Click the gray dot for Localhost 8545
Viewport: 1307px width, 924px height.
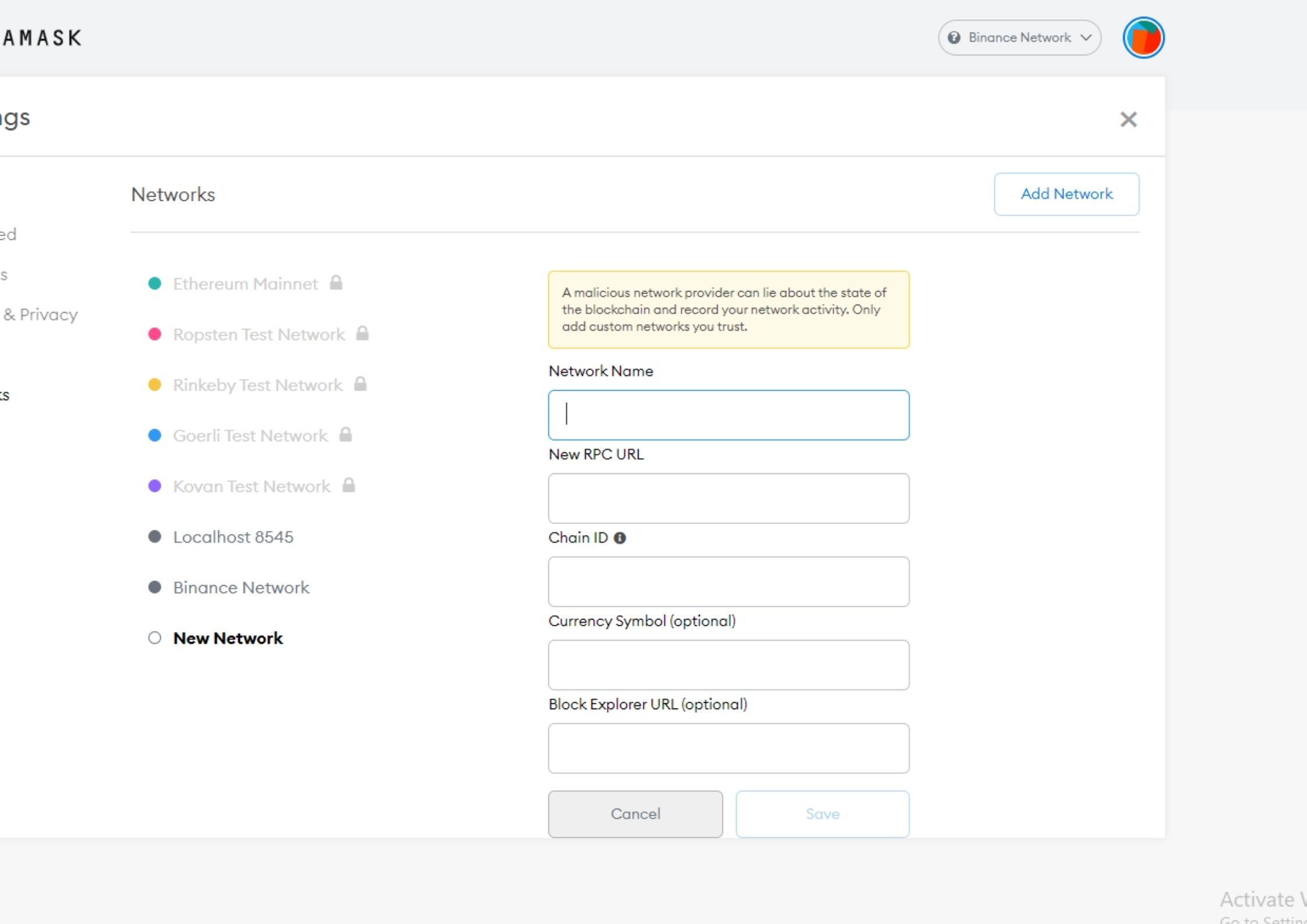pyautogui.click(x=154, y=537)
